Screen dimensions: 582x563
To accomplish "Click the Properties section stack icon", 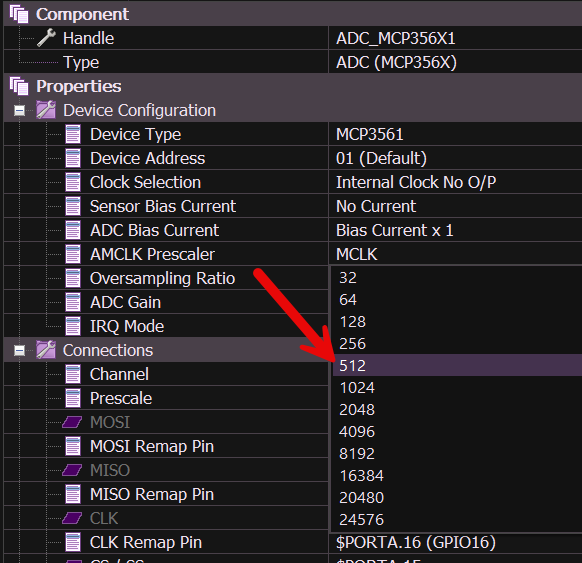I will (19, 86).
